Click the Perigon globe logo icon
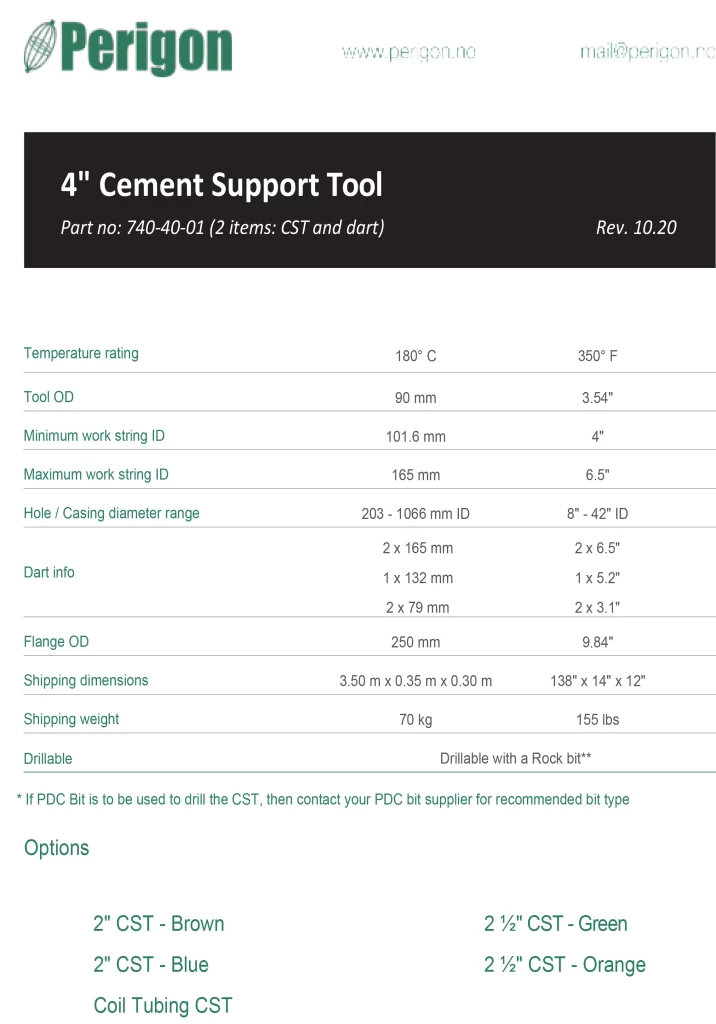 point(43,48)
